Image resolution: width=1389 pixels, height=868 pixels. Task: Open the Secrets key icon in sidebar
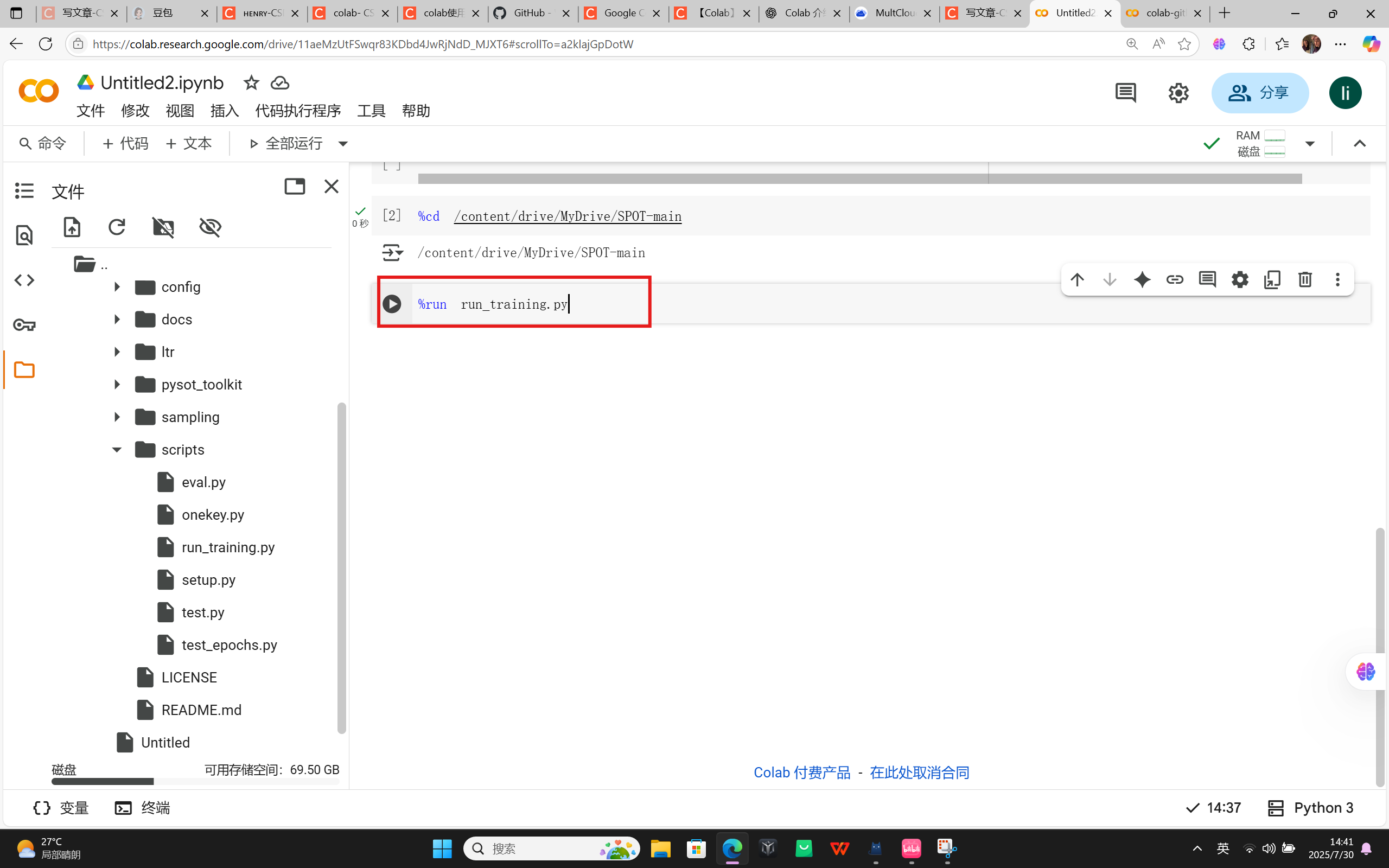point(24,325)
